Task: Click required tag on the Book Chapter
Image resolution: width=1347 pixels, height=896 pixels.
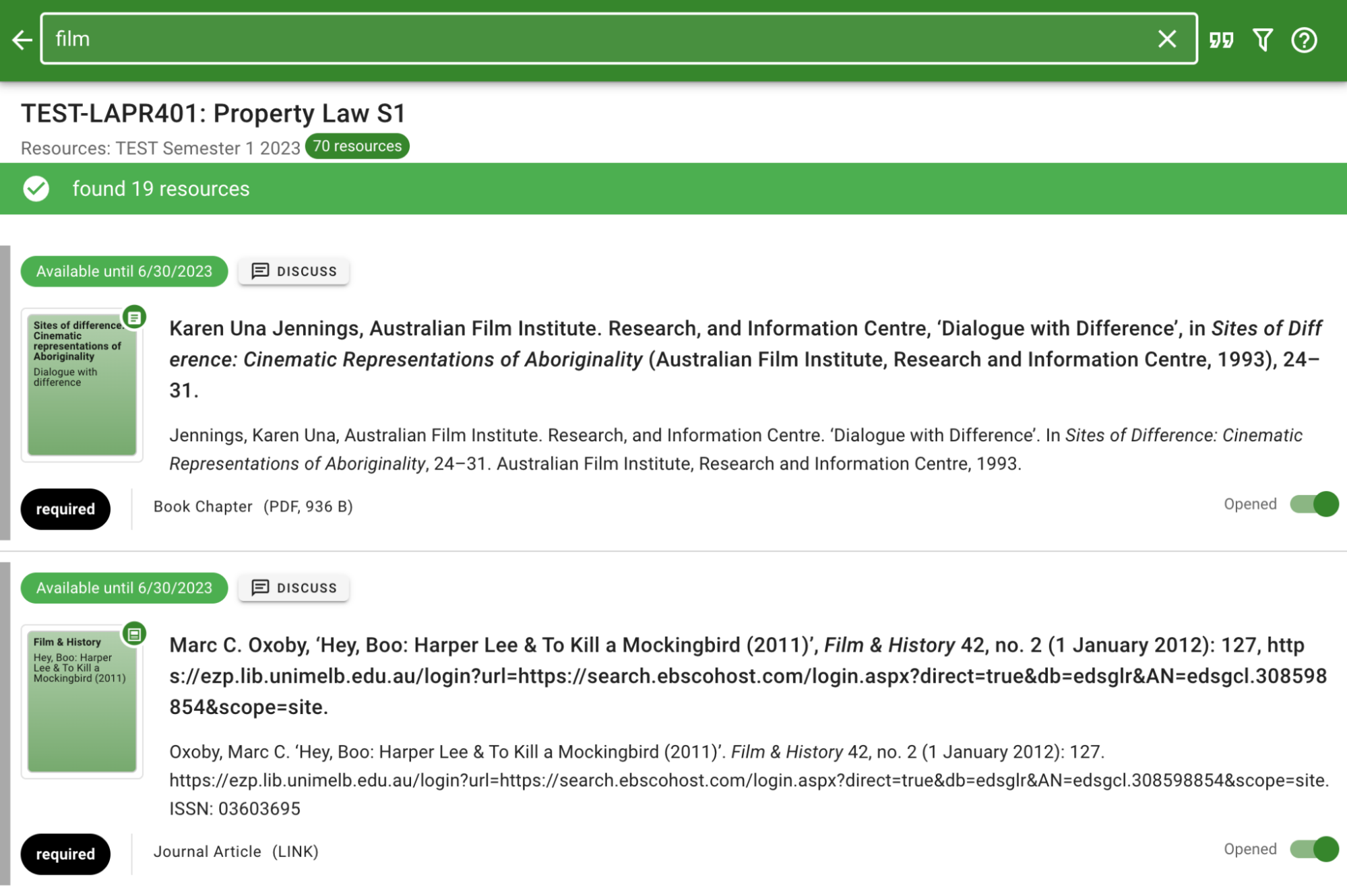Action: tap(65, 509)
